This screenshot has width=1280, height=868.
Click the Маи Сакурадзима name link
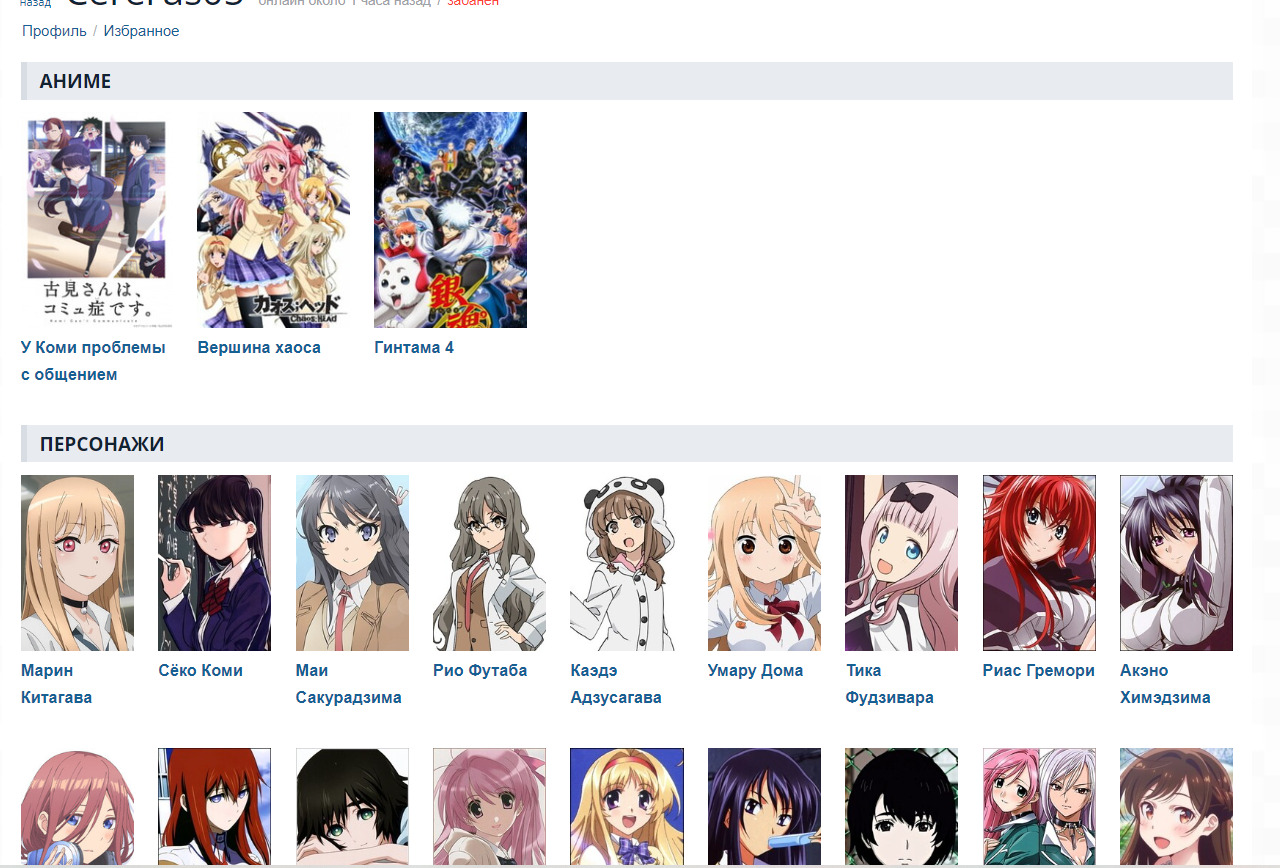tap(349, 684)
